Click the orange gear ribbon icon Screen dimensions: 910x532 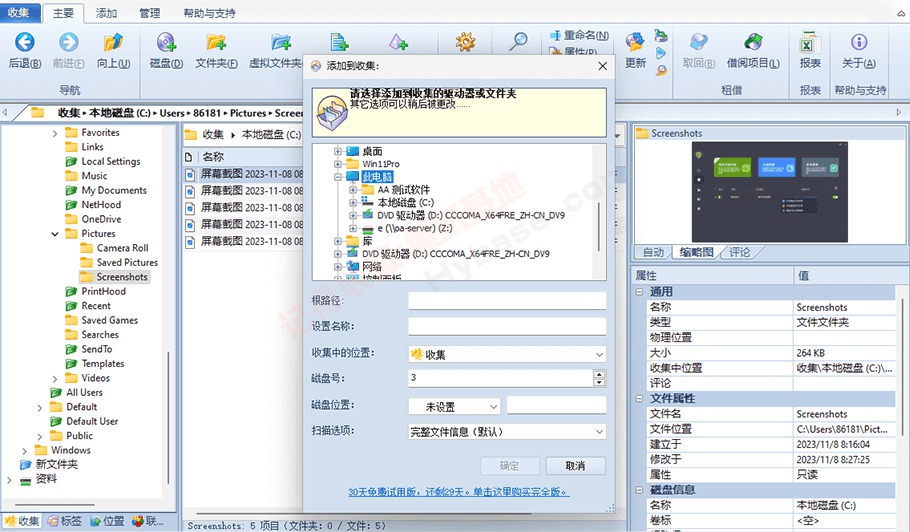tap(465, 42)
